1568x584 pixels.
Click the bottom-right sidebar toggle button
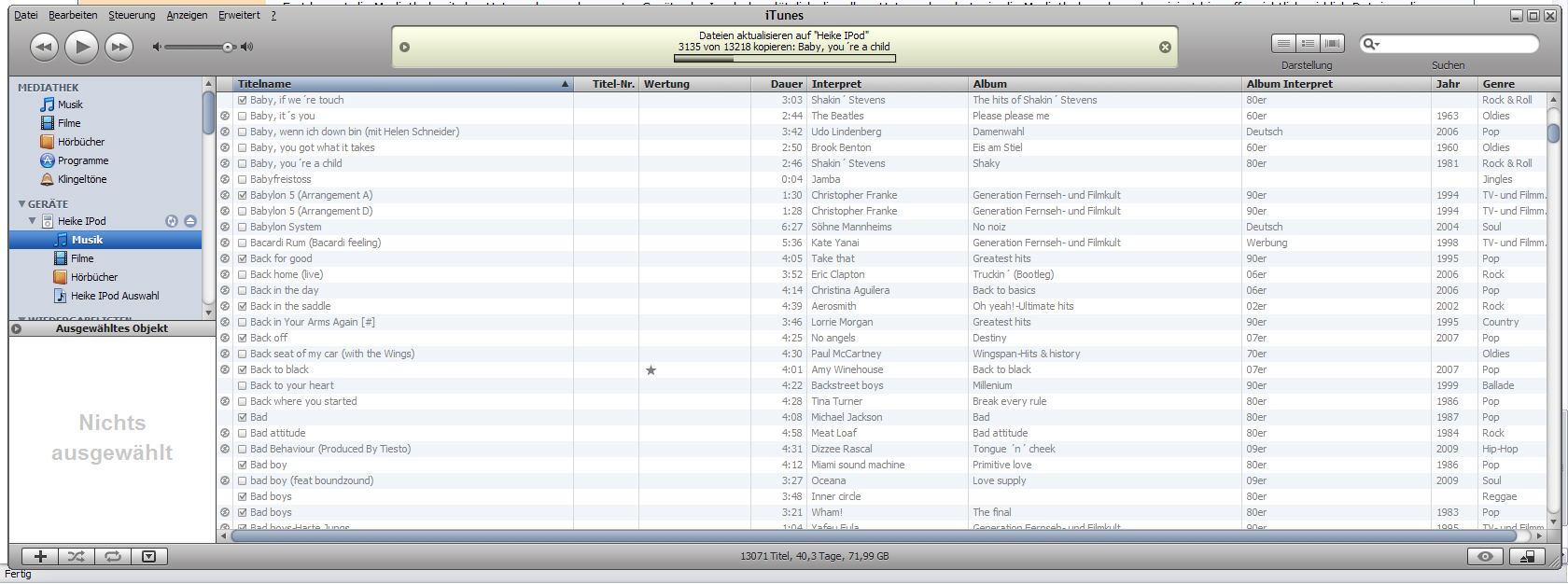click(x=1528, y=556)
